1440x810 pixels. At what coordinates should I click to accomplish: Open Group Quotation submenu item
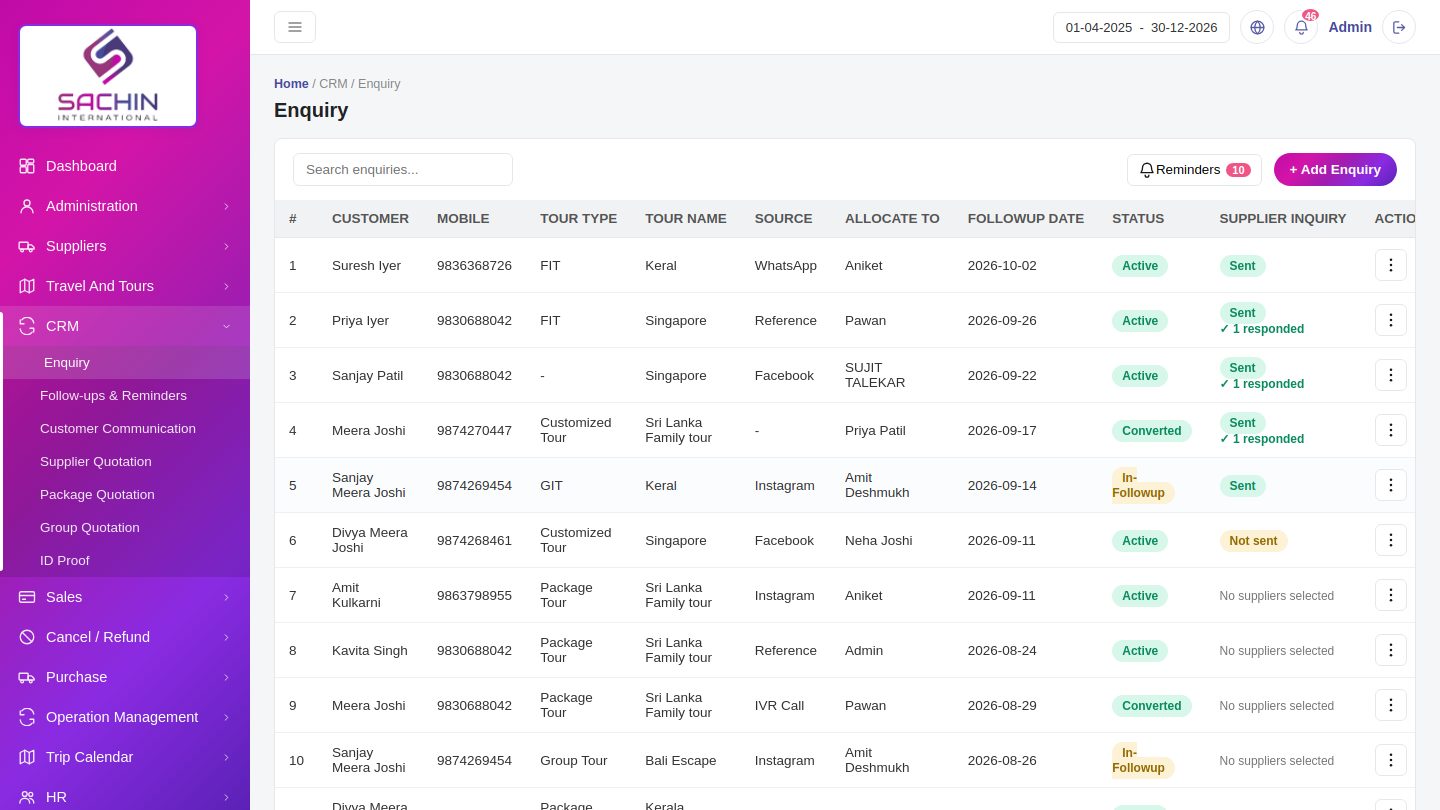coord(125,527)
